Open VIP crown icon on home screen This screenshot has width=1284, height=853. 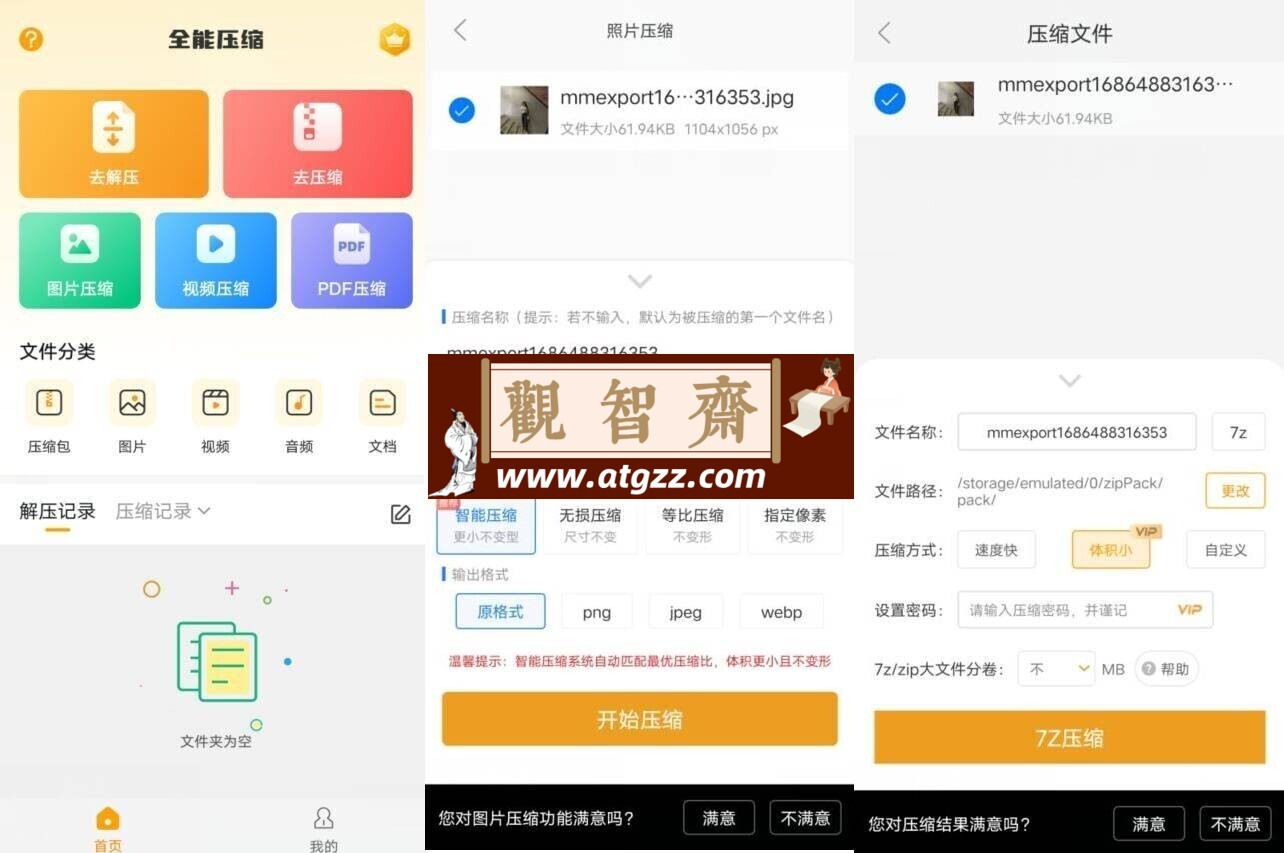(395, 39)
